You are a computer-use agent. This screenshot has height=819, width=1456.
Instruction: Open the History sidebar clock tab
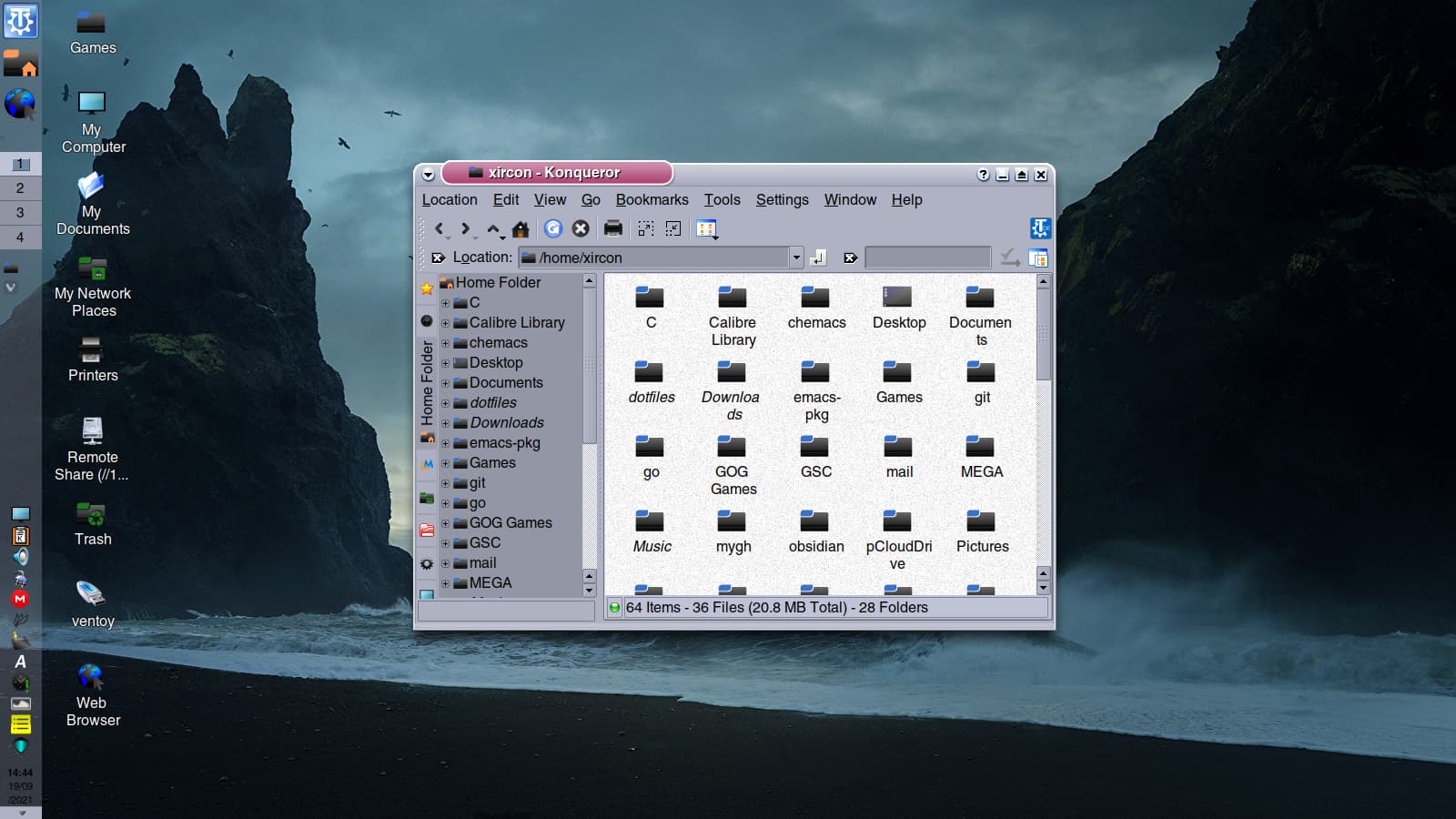pos(426,320)
